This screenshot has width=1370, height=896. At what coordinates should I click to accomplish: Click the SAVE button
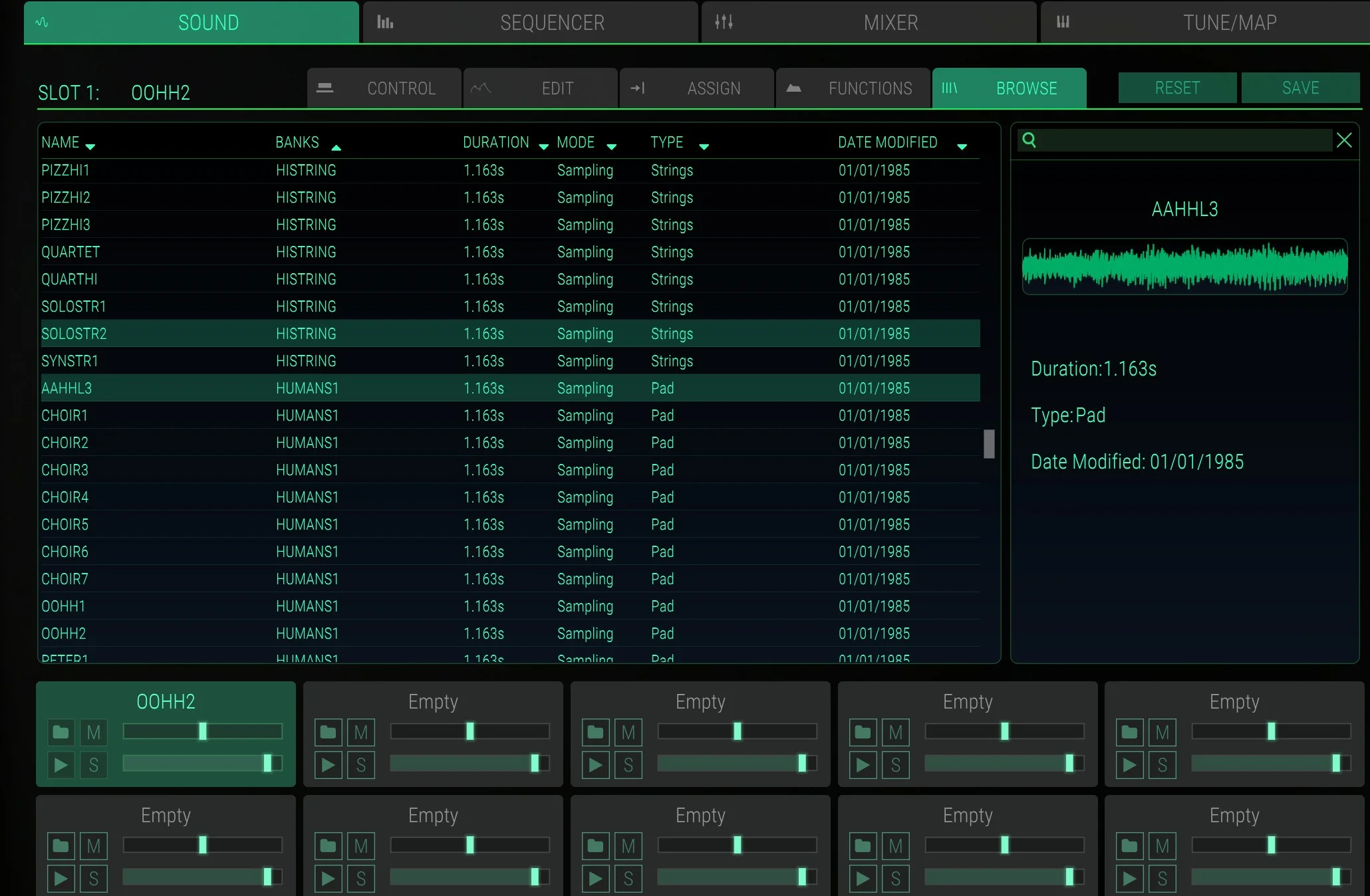coord(1300,88)
